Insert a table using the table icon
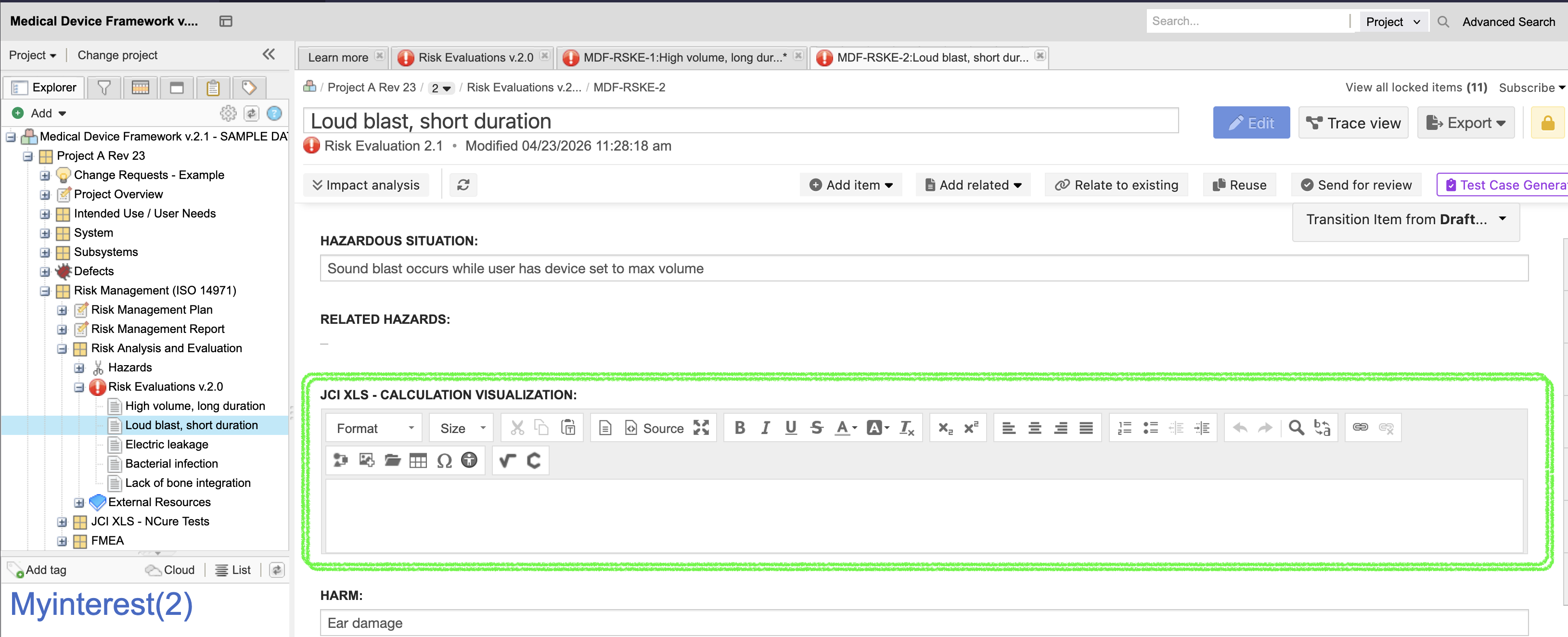Screen dimensions: 1568x637 [418, 460]
